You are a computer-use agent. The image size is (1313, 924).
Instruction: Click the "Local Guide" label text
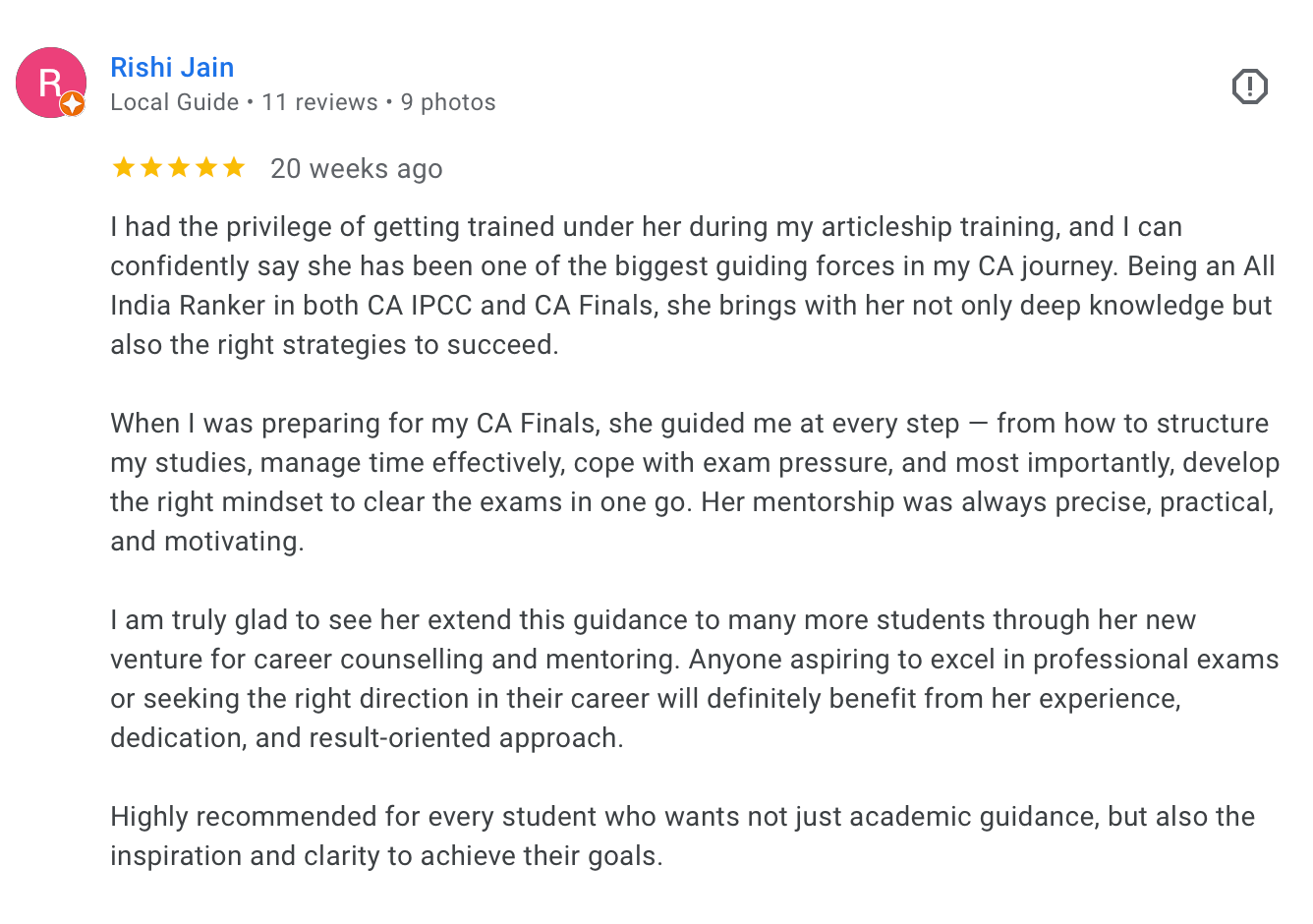(175, 102)
